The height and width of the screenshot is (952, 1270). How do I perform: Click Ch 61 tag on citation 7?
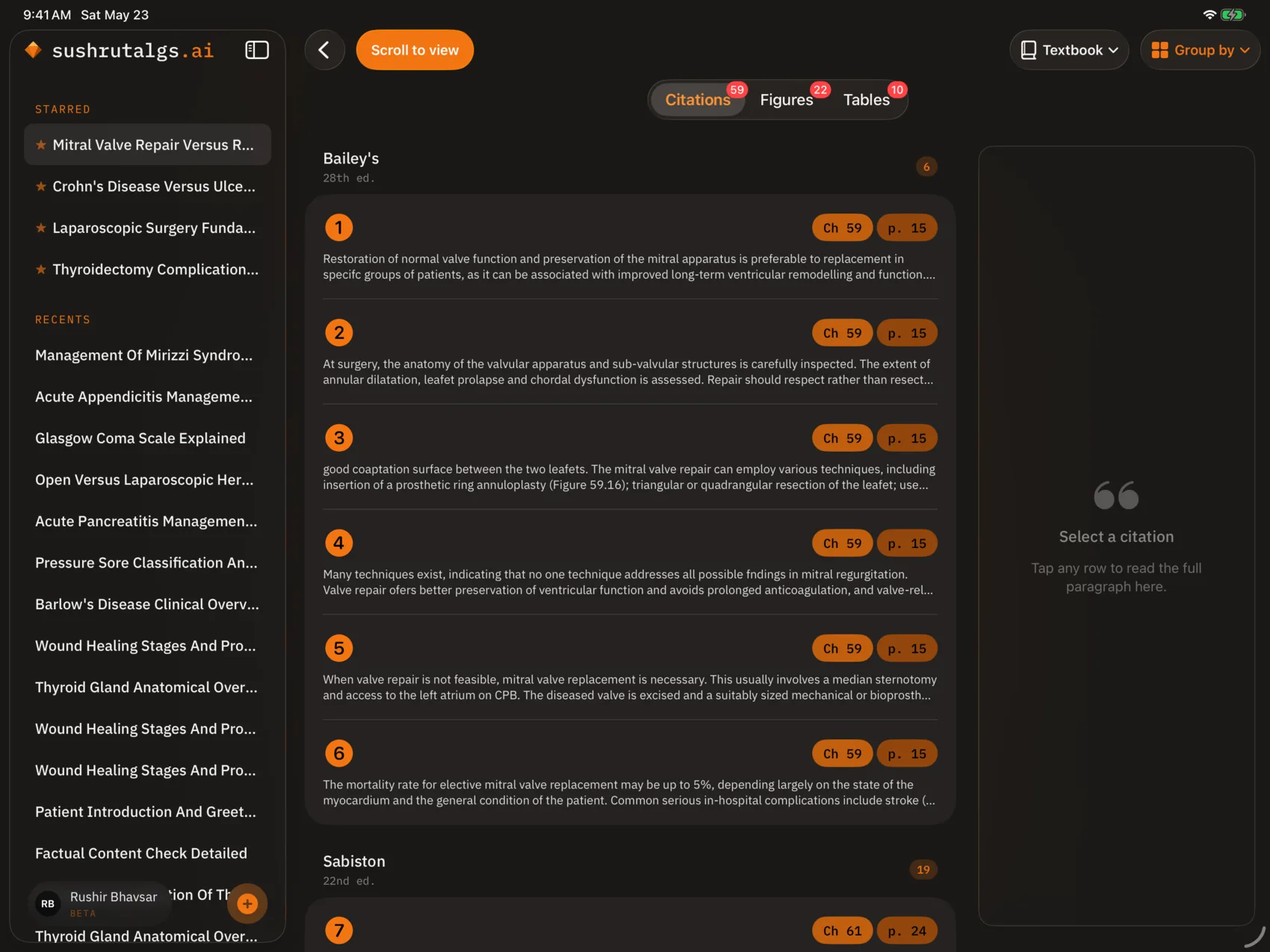point(842,930)
